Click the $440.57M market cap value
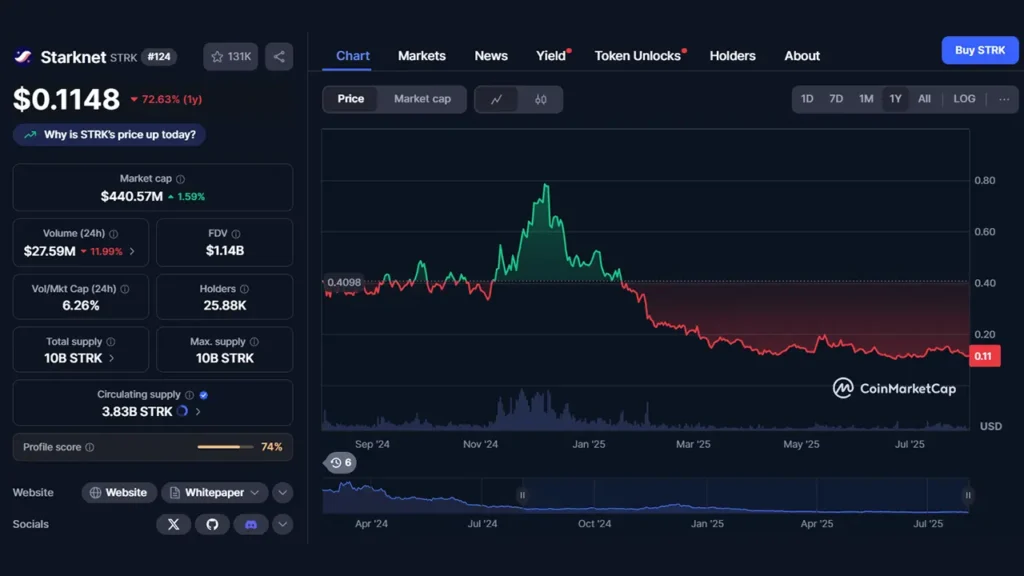1024x576 pixels. pos(131,197)
